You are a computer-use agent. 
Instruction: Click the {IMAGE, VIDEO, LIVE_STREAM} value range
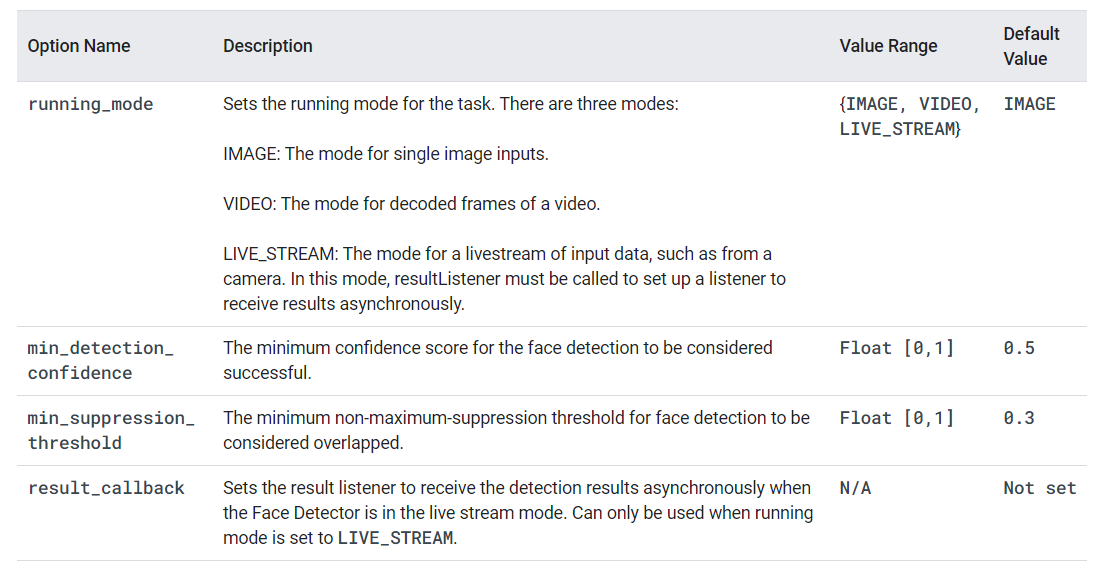(x=909, y=116)
